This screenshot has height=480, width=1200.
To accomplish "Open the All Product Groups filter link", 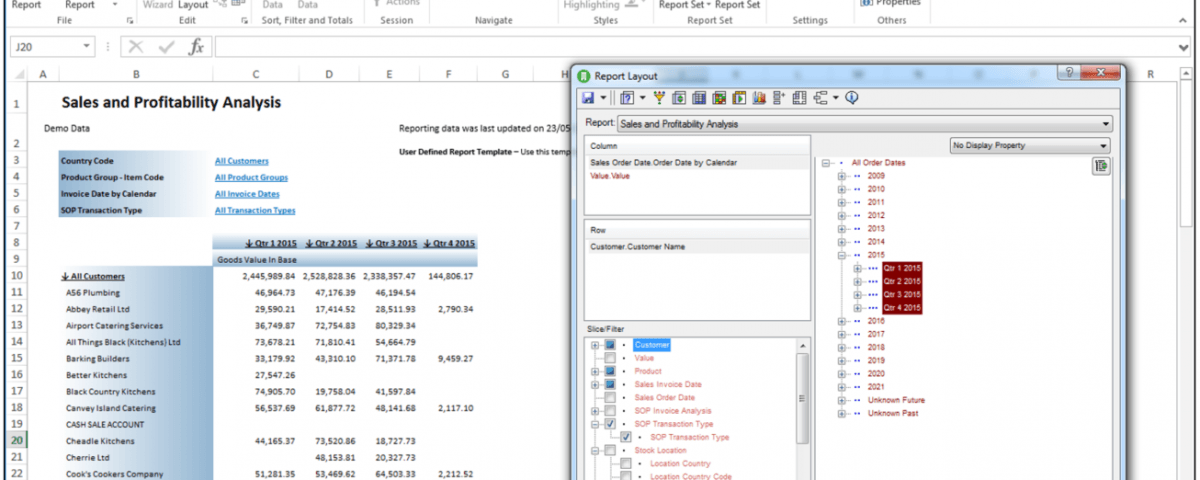I will pyautogui.click(x=252, y=178).
